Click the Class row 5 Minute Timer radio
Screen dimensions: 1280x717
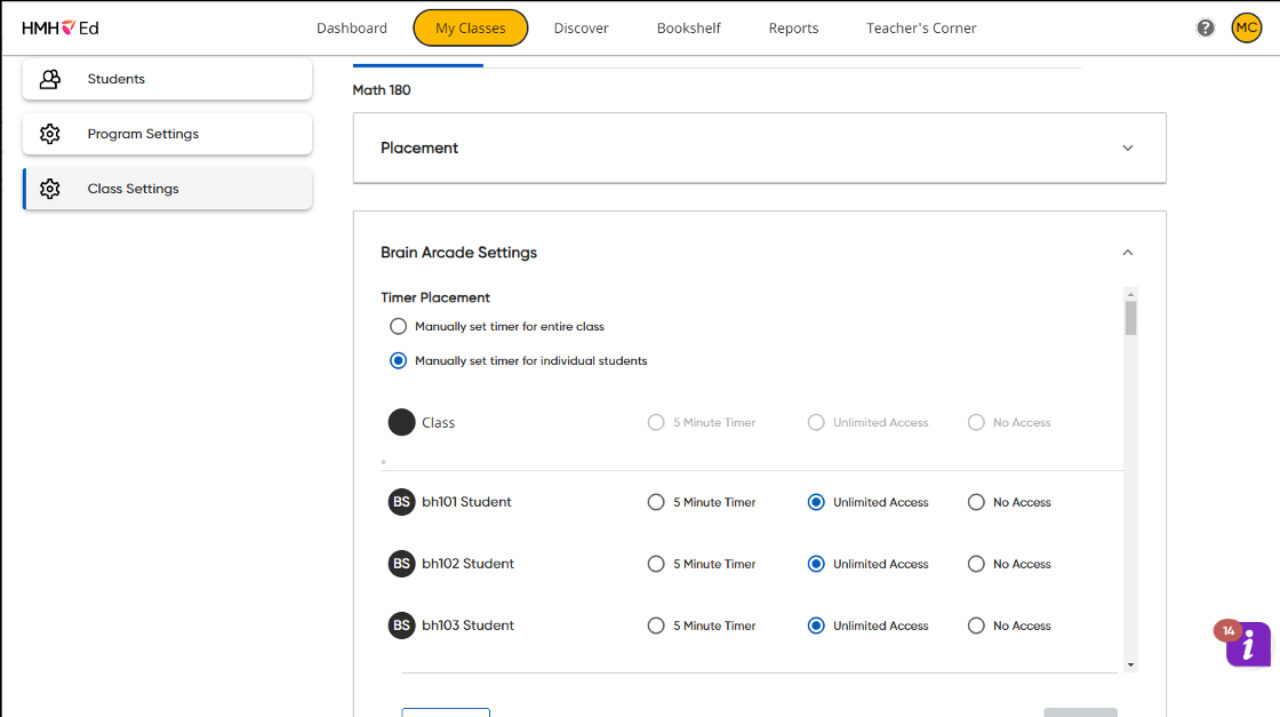[656, 423]
